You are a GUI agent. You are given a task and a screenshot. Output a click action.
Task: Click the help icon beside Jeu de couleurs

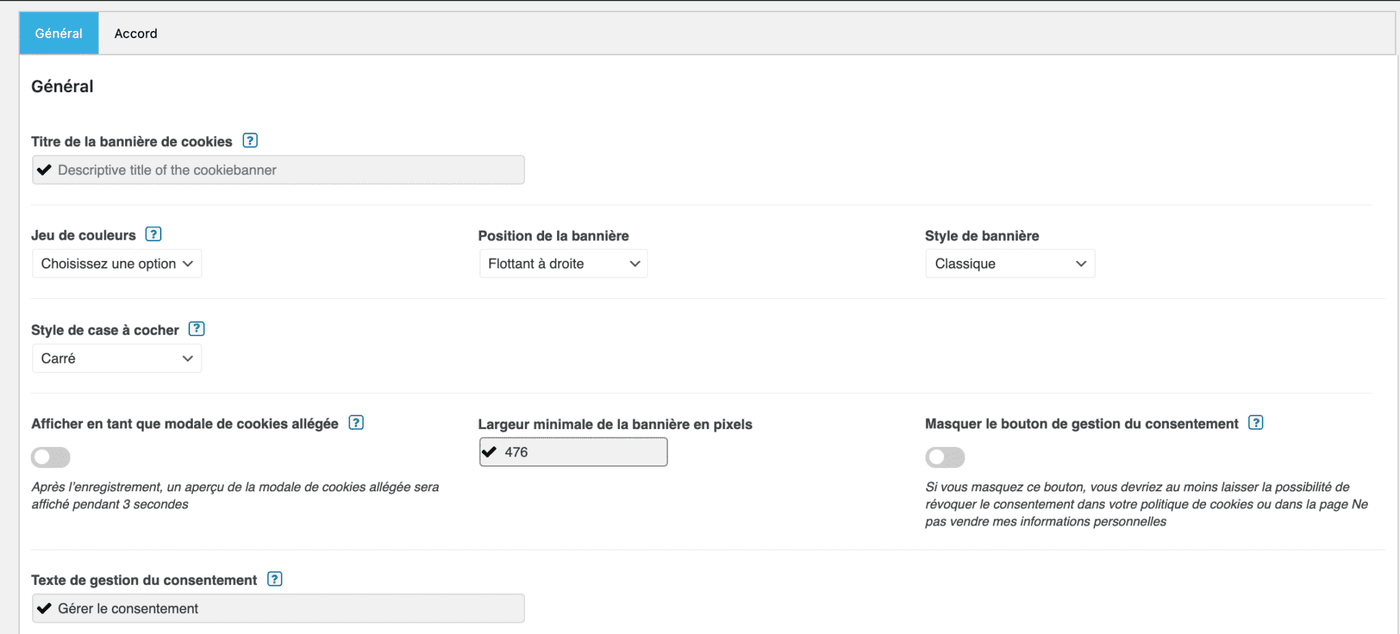[153, 235]
